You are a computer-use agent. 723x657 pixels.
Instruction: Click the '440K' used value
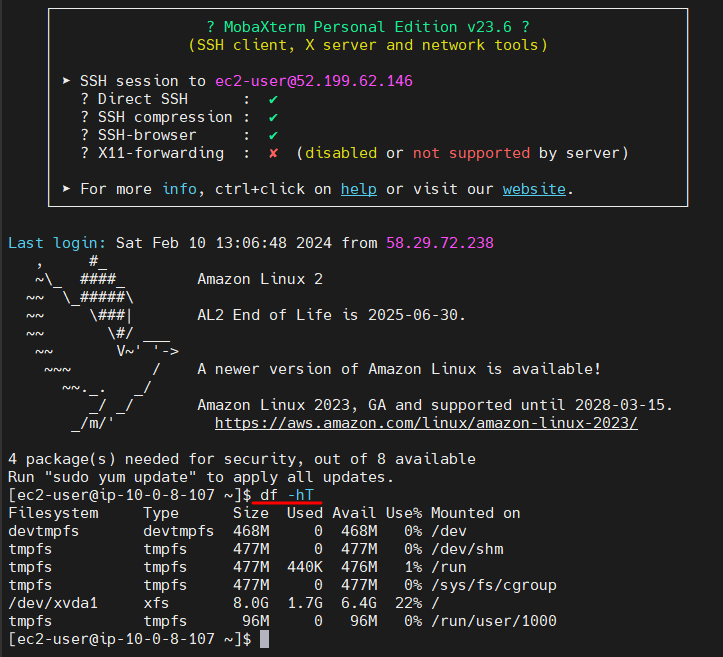click(305, 567)
